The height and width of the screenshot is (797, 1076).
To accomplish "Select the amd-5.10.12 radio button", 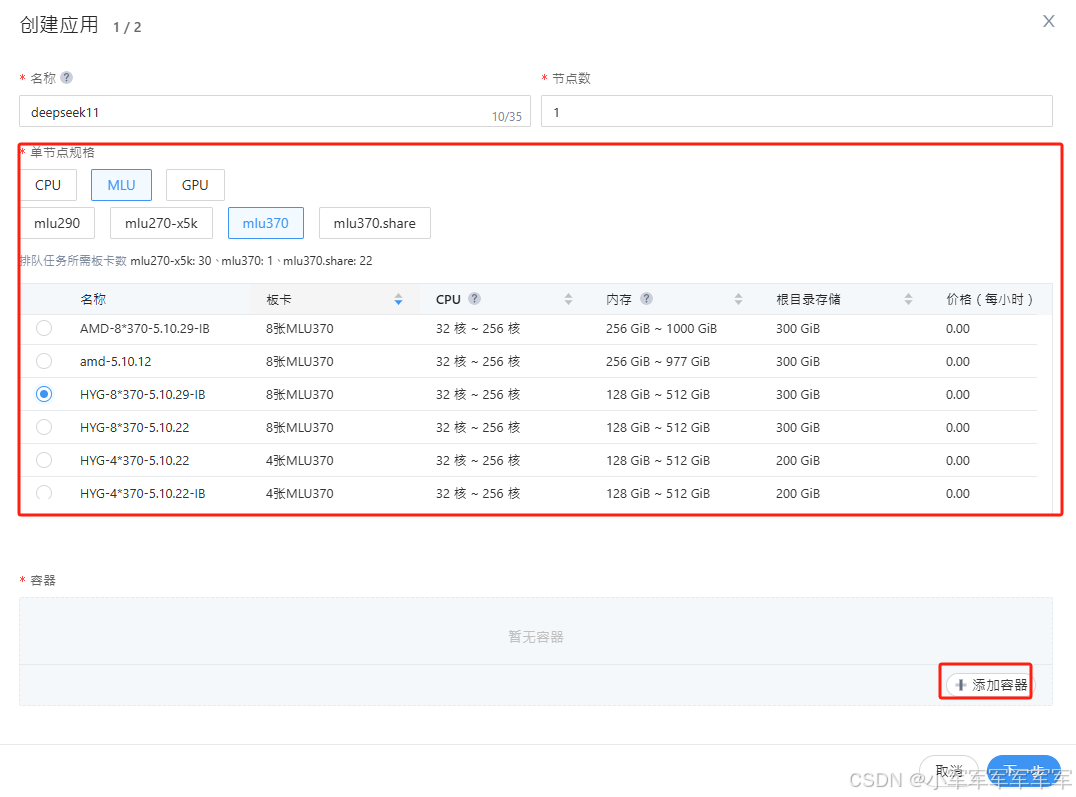I will point(44,361).
